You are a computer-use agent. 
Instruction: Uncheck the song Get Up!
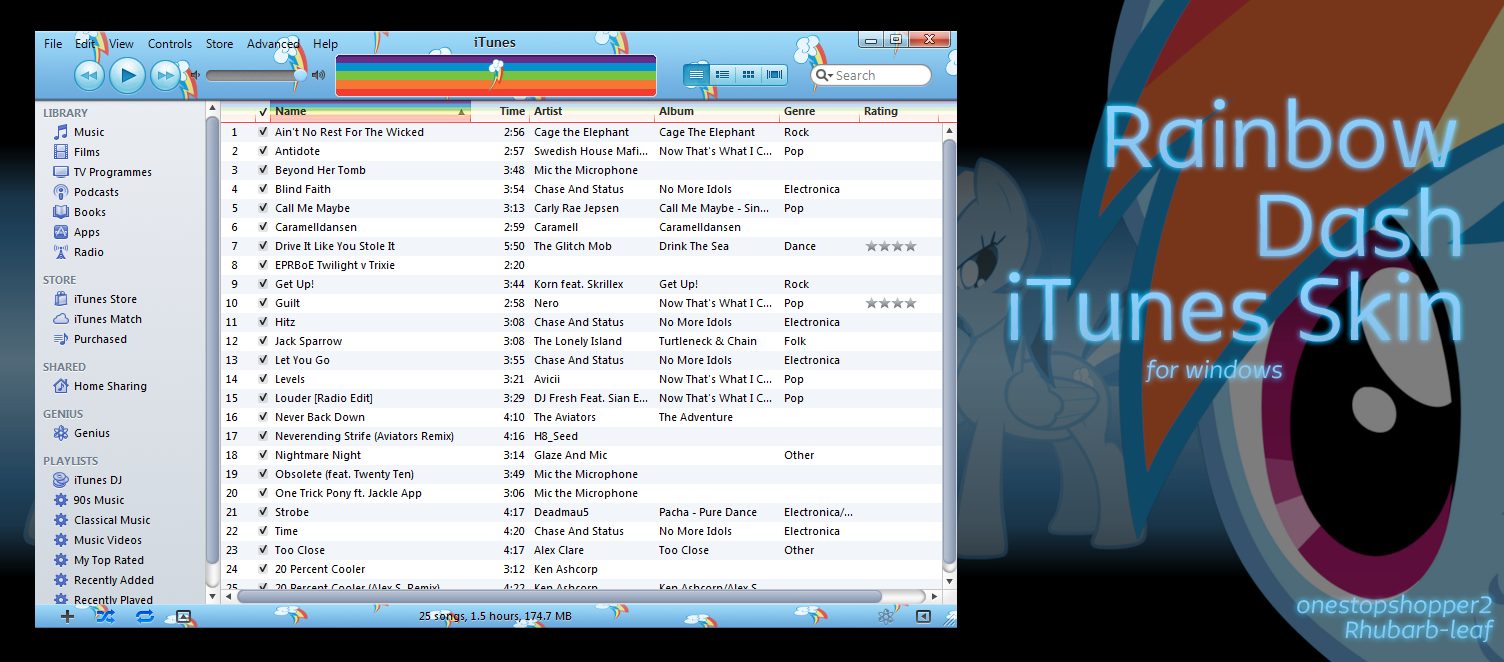[x=261, y=283]
